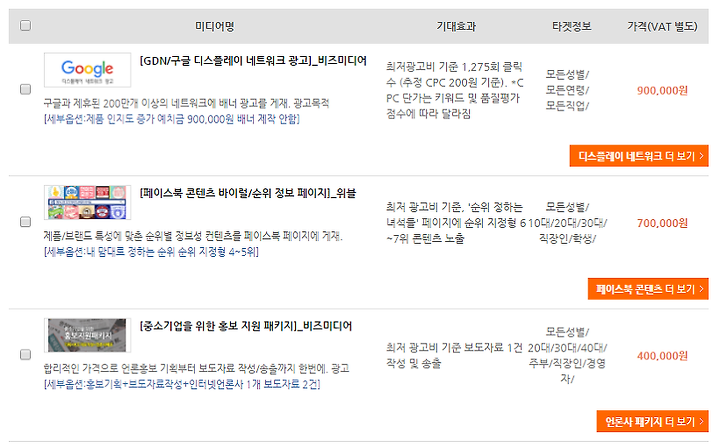Viewport: 720px width, 448px height.
Task: Click the 20대/30대/40대 target info
Action: [x=567, y=355]
